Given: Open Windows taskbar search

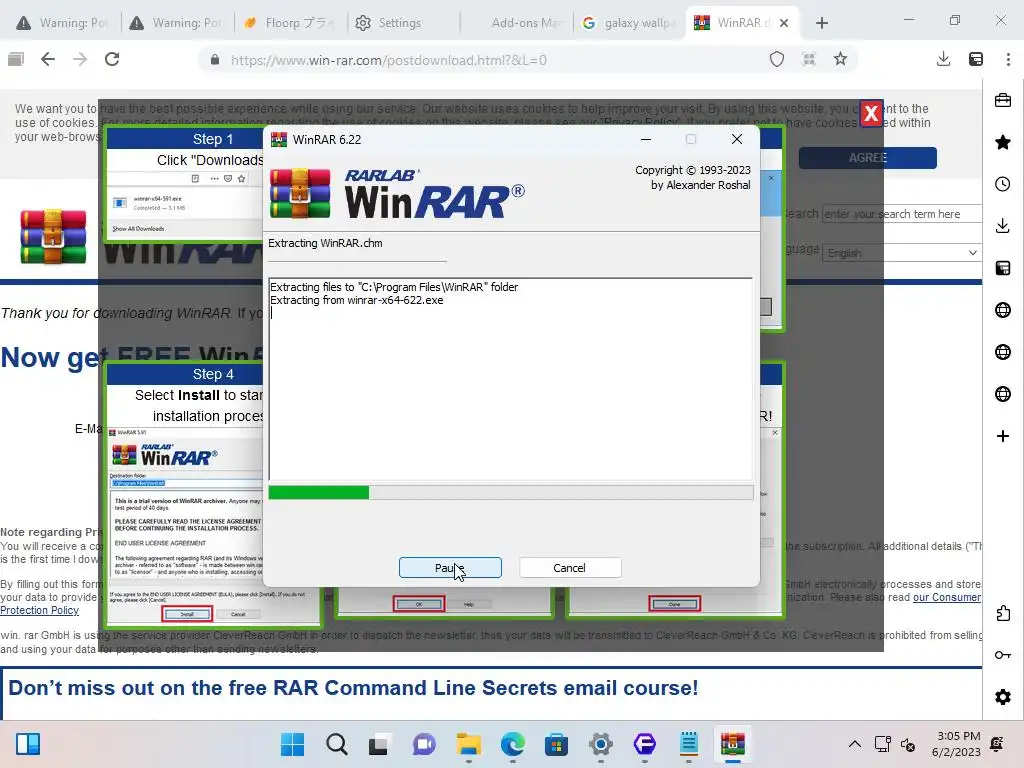Looking at the screenshot, I should pyautogui.click(x=337, y=744).
